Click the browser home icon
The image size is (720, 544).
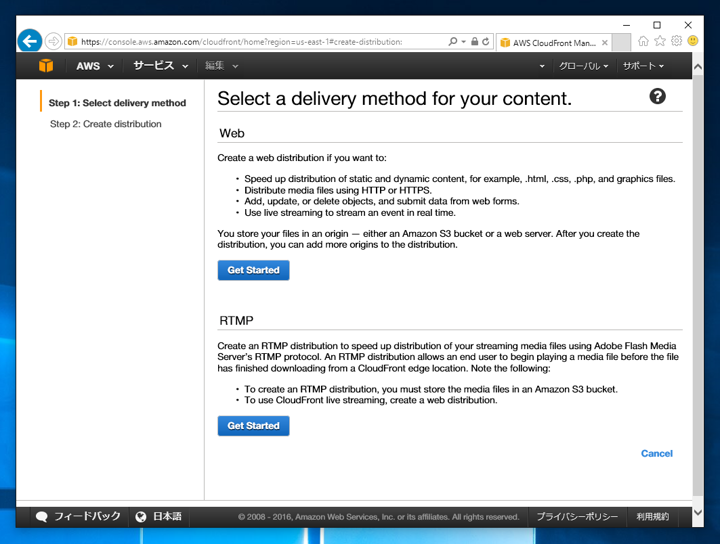pyautogui.click(x=643, y=41)
